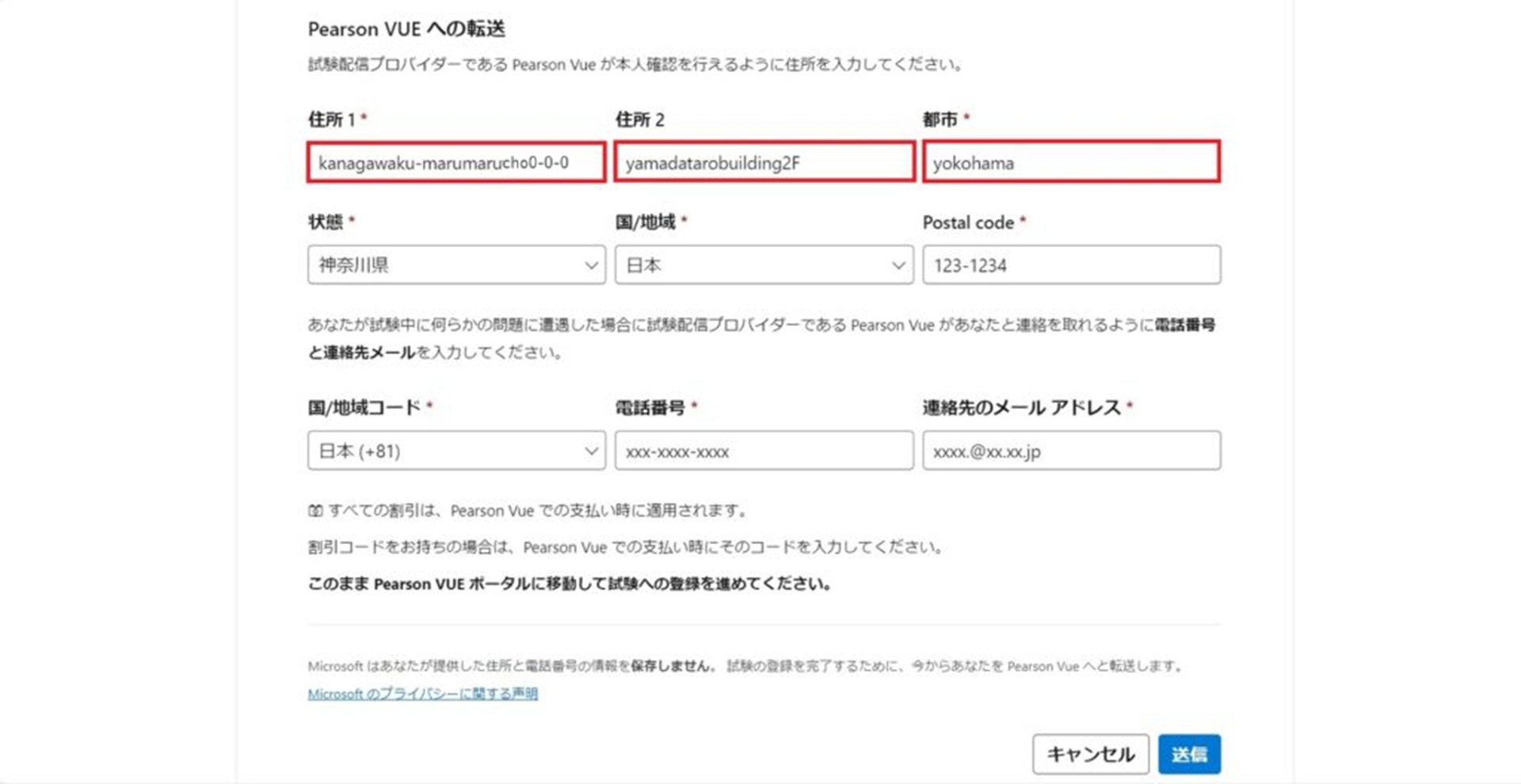Screen dimensions: 1521x784
Task: Open the Microsoft のプライバシーに関する声明 link
Action: coord(423,694)
